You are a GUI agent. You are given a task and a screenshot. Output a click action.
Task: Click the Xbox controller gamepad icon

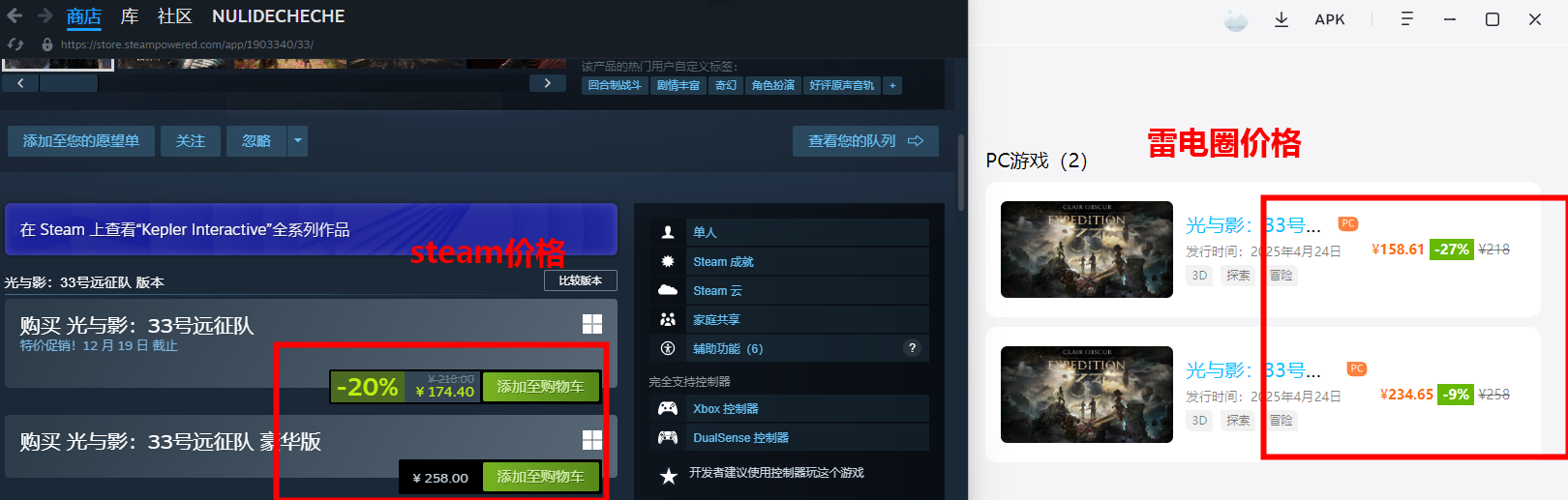pyautogui.click(x=668, y=408)
